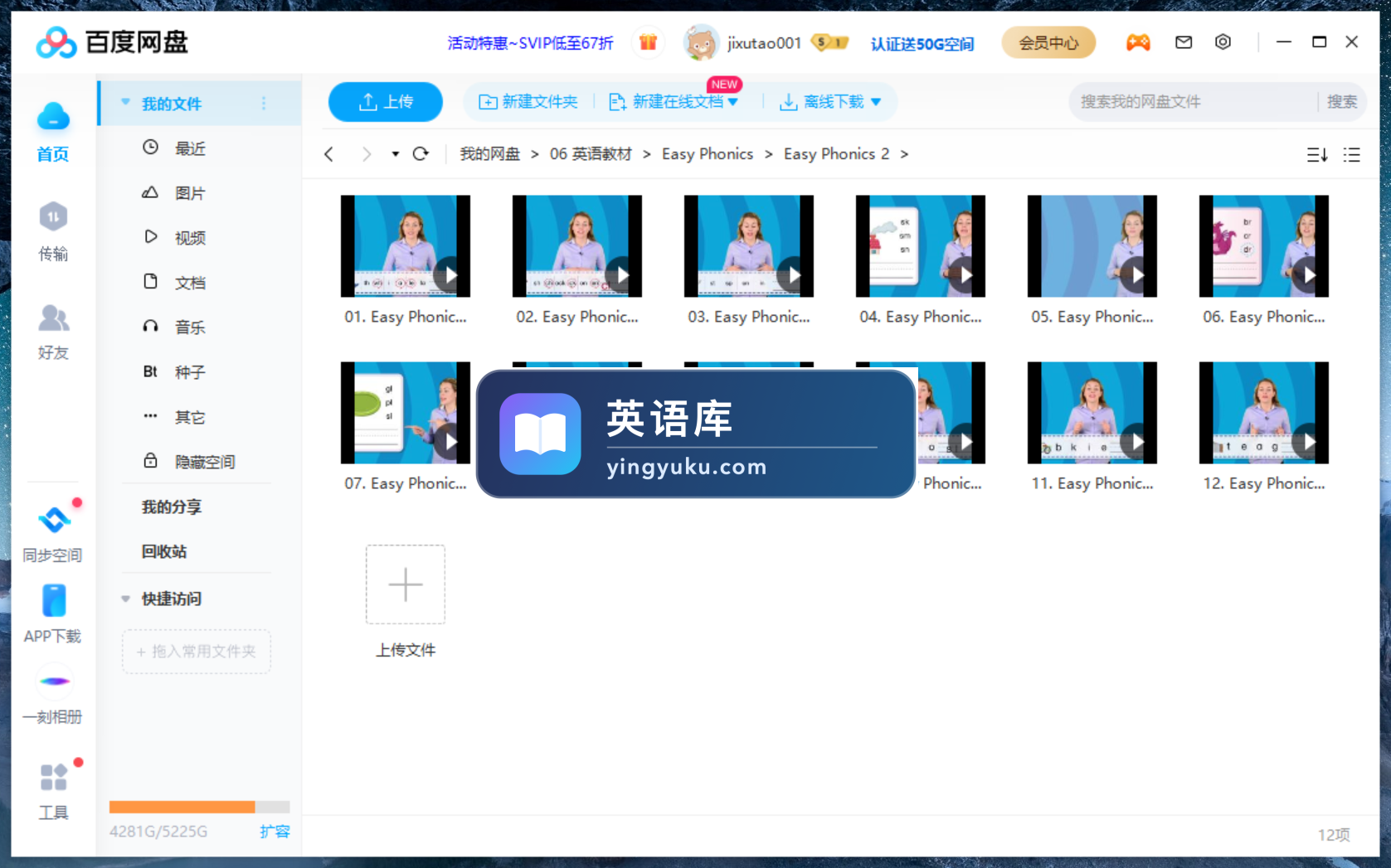The image size is (1391, 868).
Task: Click the gift box icon in header
Action: click(648, 42)
